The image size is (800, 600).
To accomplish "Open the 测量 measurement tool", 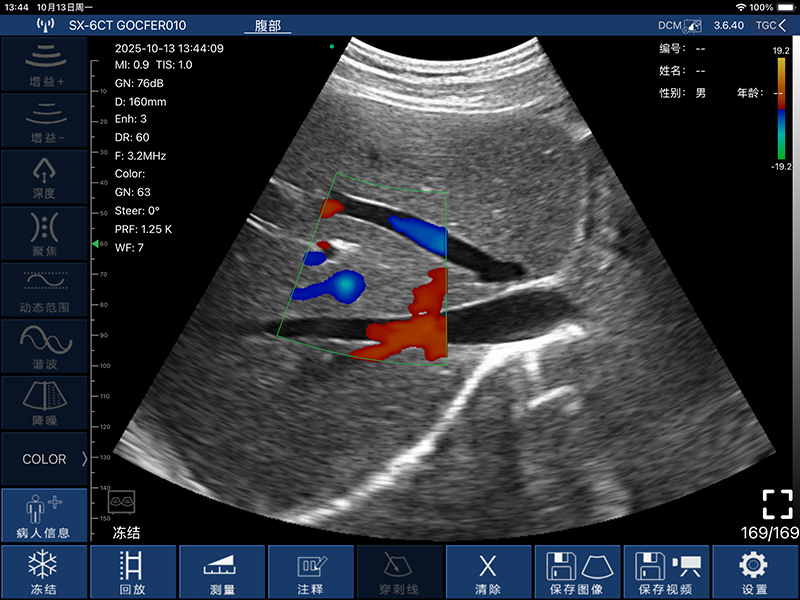I will (x=221, y=573).
